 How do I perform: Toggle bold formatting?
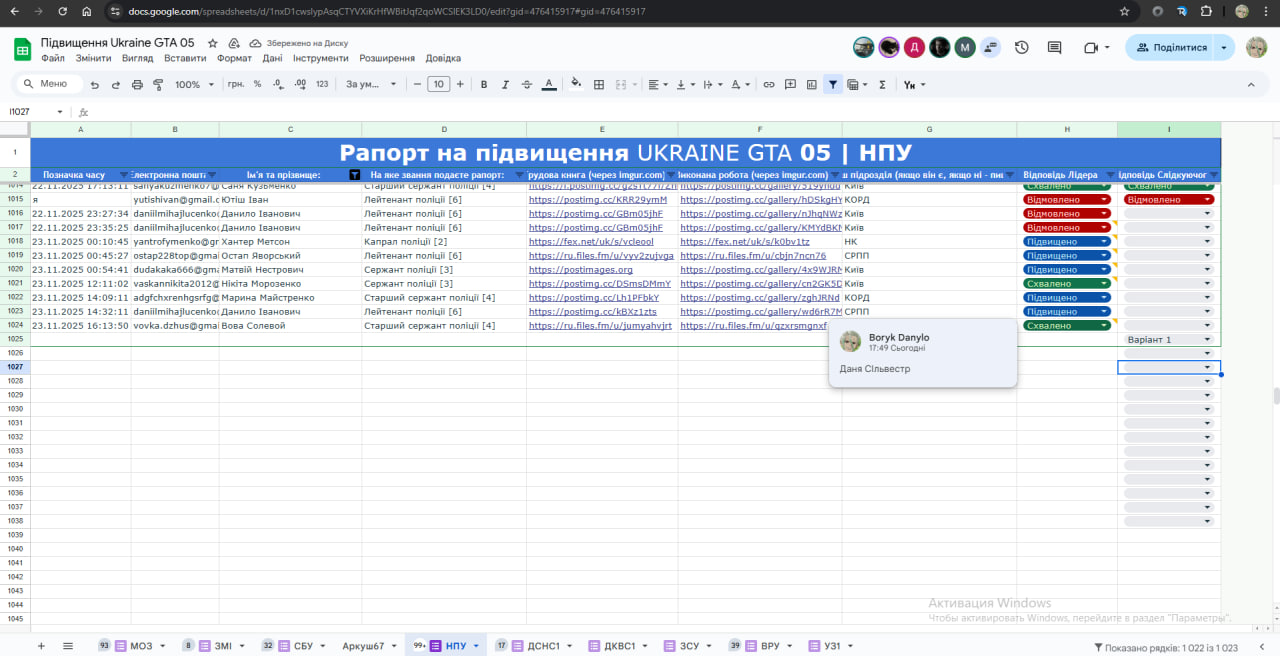pyautogui.click(x=484, y=85)
